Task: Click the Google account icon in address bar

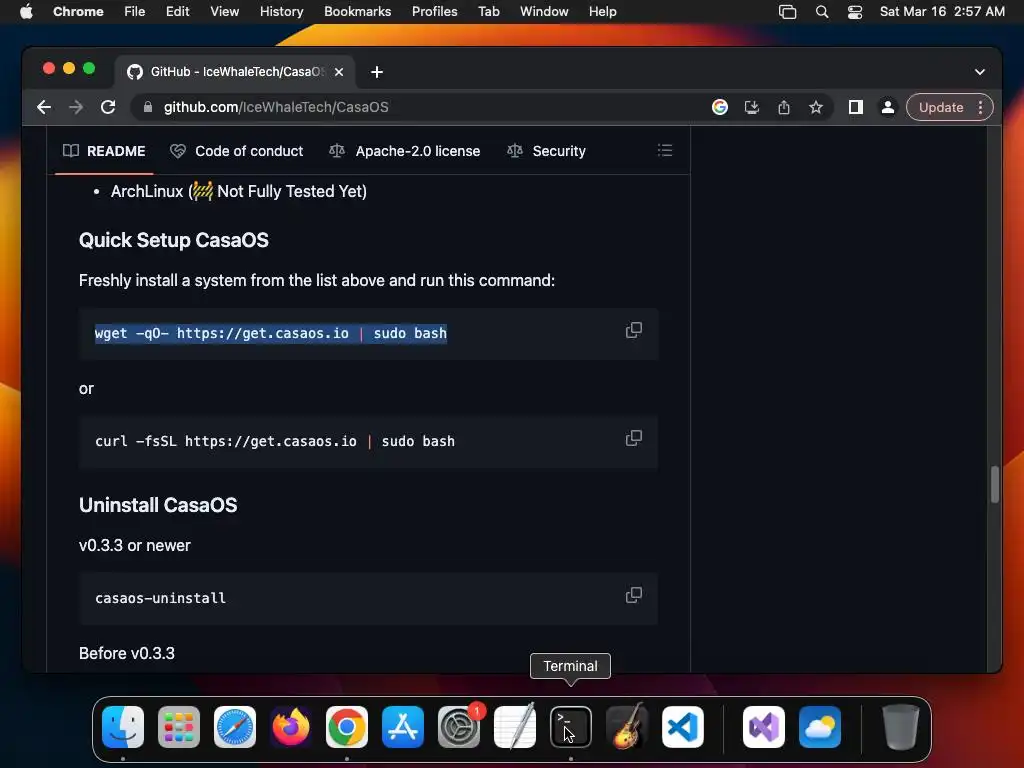Action: point(720,107)
